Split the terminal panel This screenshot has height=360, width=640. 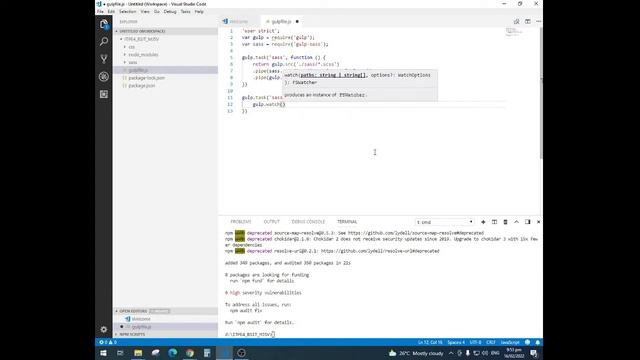494,222
